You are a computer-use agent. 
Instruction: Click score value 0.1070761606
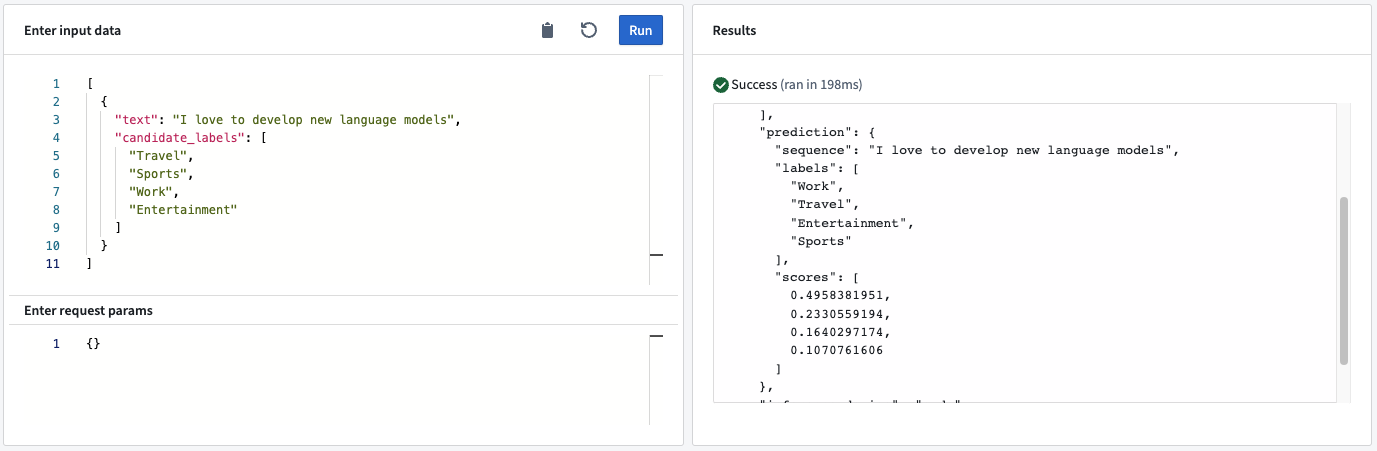836,350
